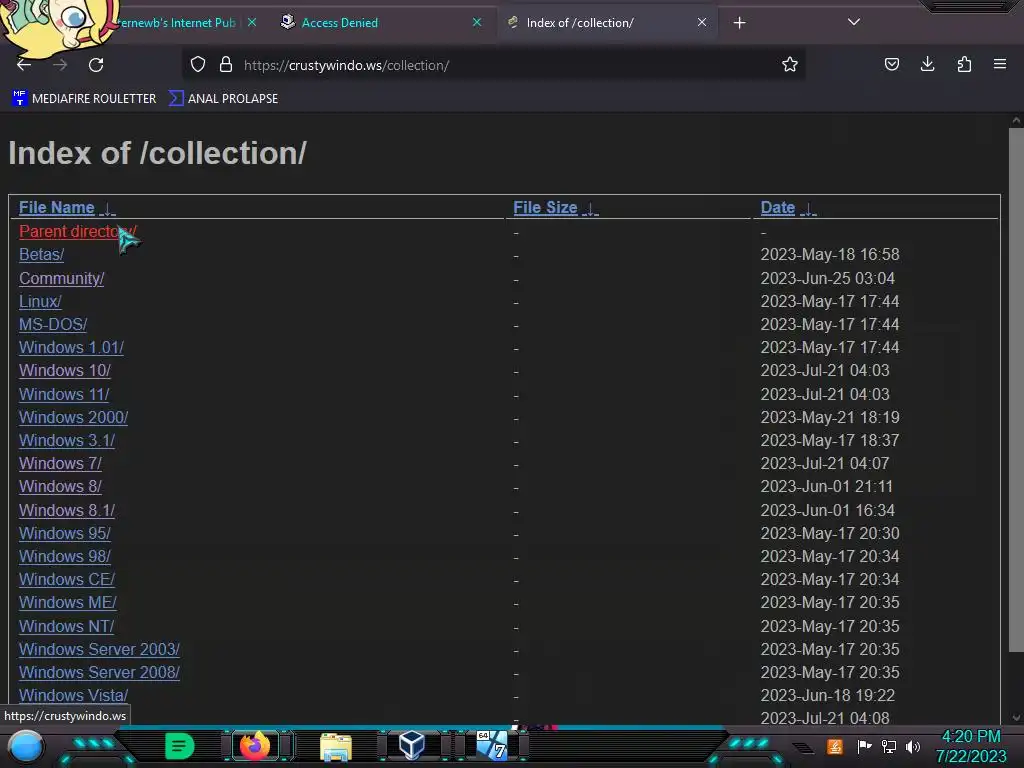
Task: Open the Action Center flag icon
Action: [x=865, y=746]
